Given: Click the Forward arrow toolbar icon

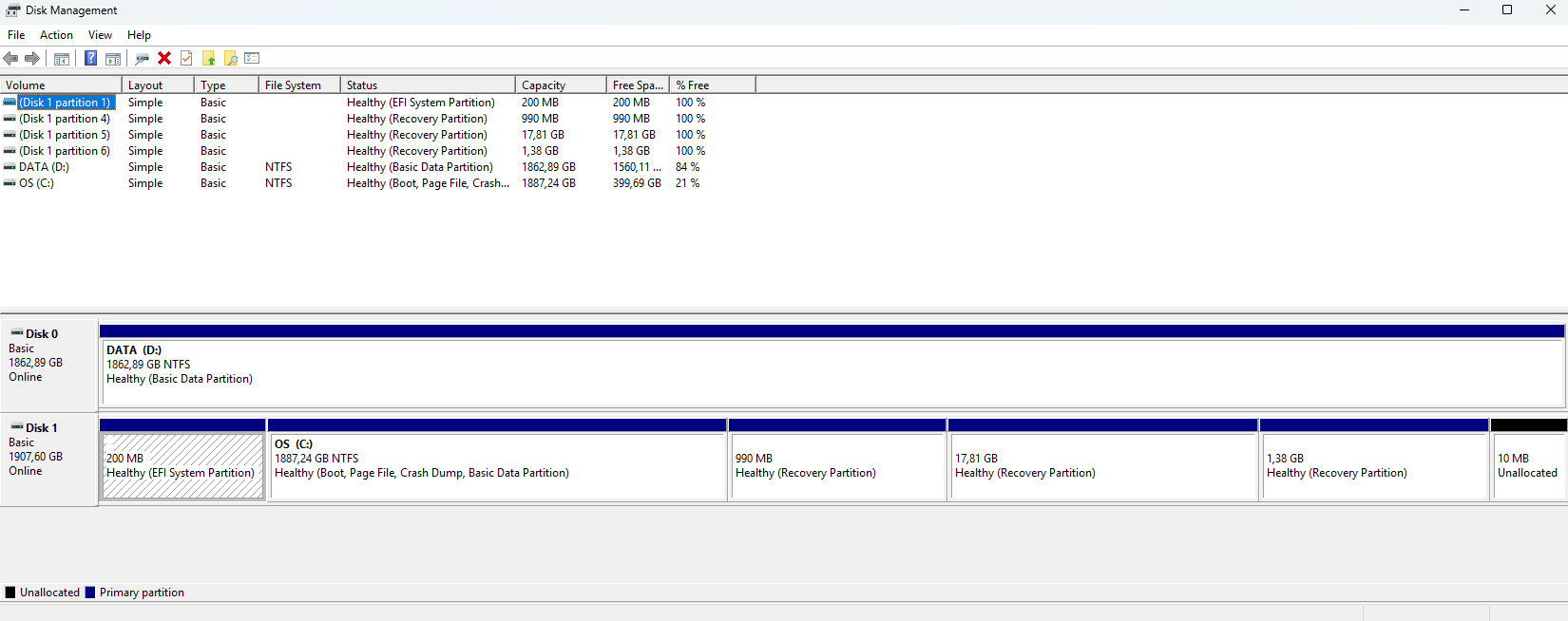Looking at the screenshot, I should [x=32, y=59].
